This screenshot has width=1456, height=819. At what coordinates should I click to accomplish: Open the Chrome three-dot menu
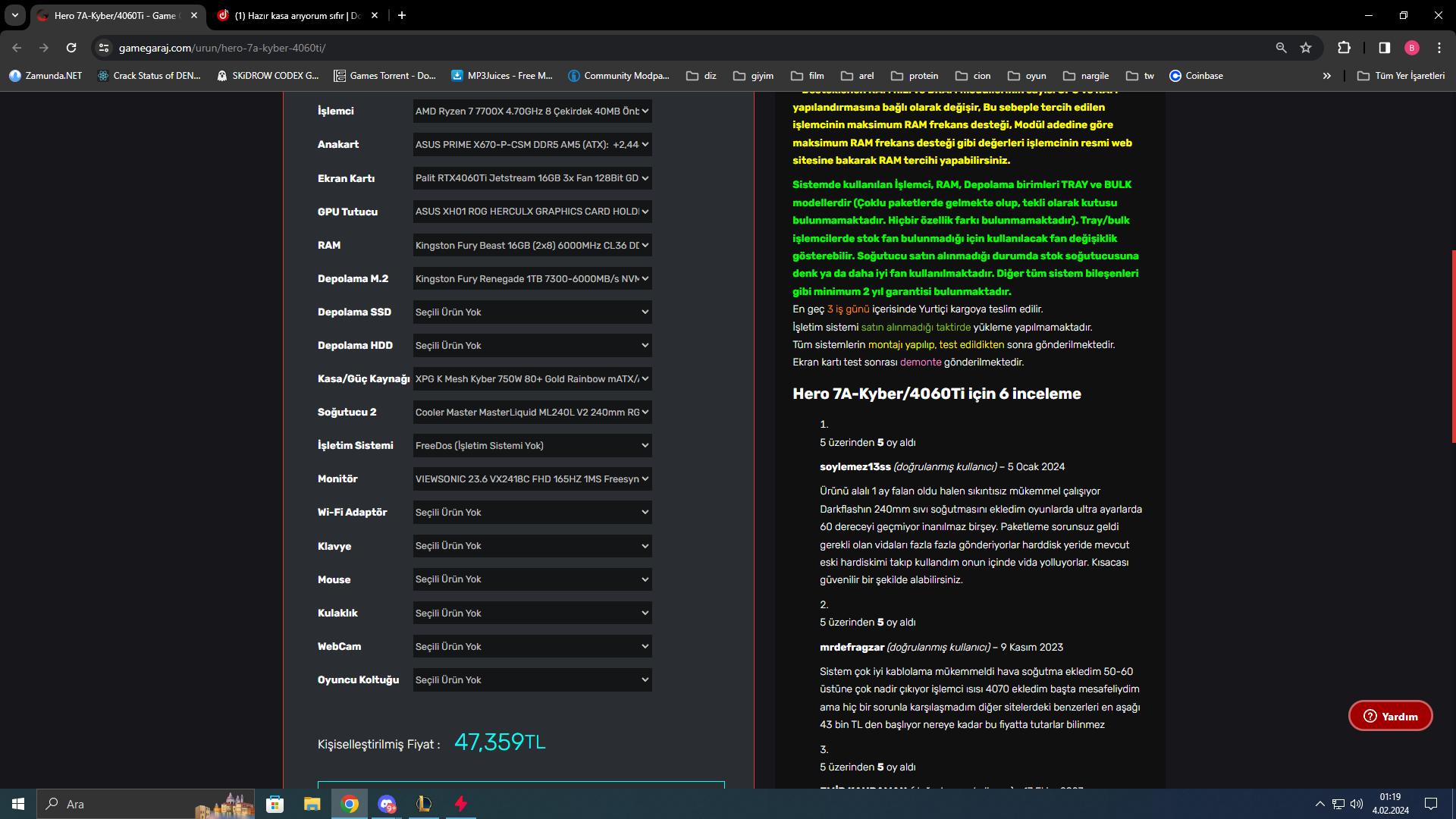(x=1439, y=48)
